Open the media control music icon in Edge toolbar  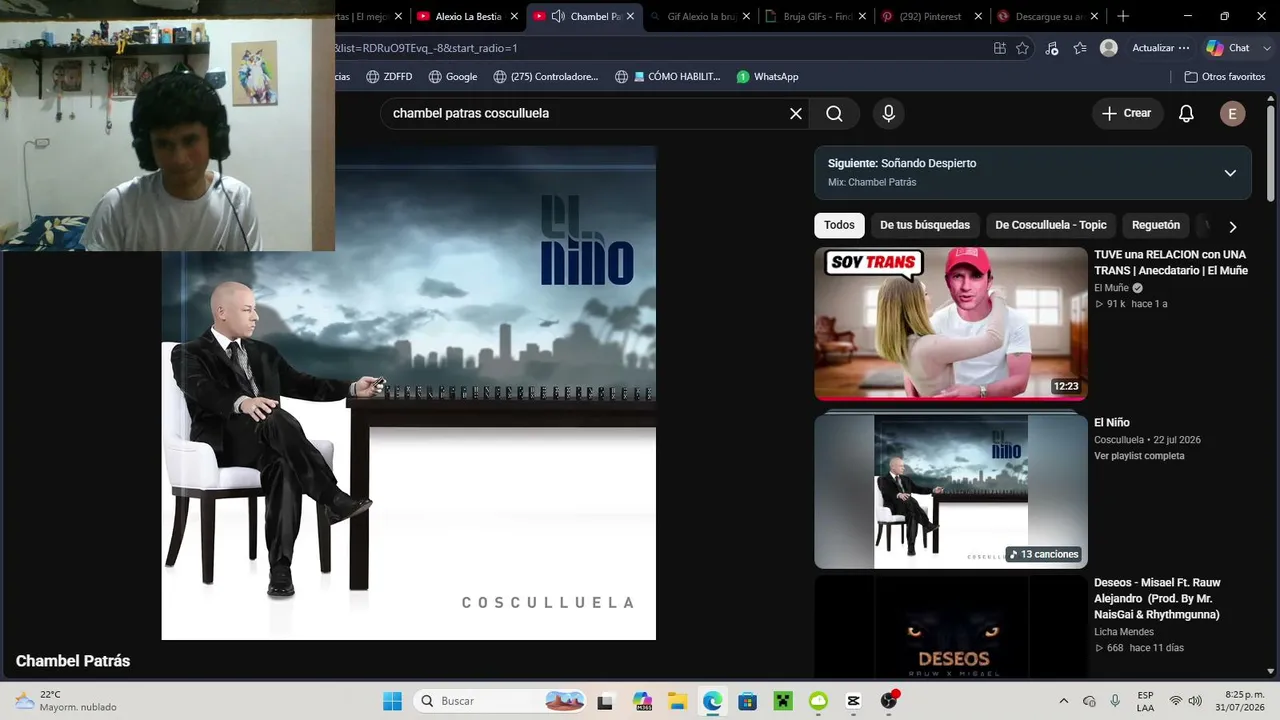coord(1051,48)
